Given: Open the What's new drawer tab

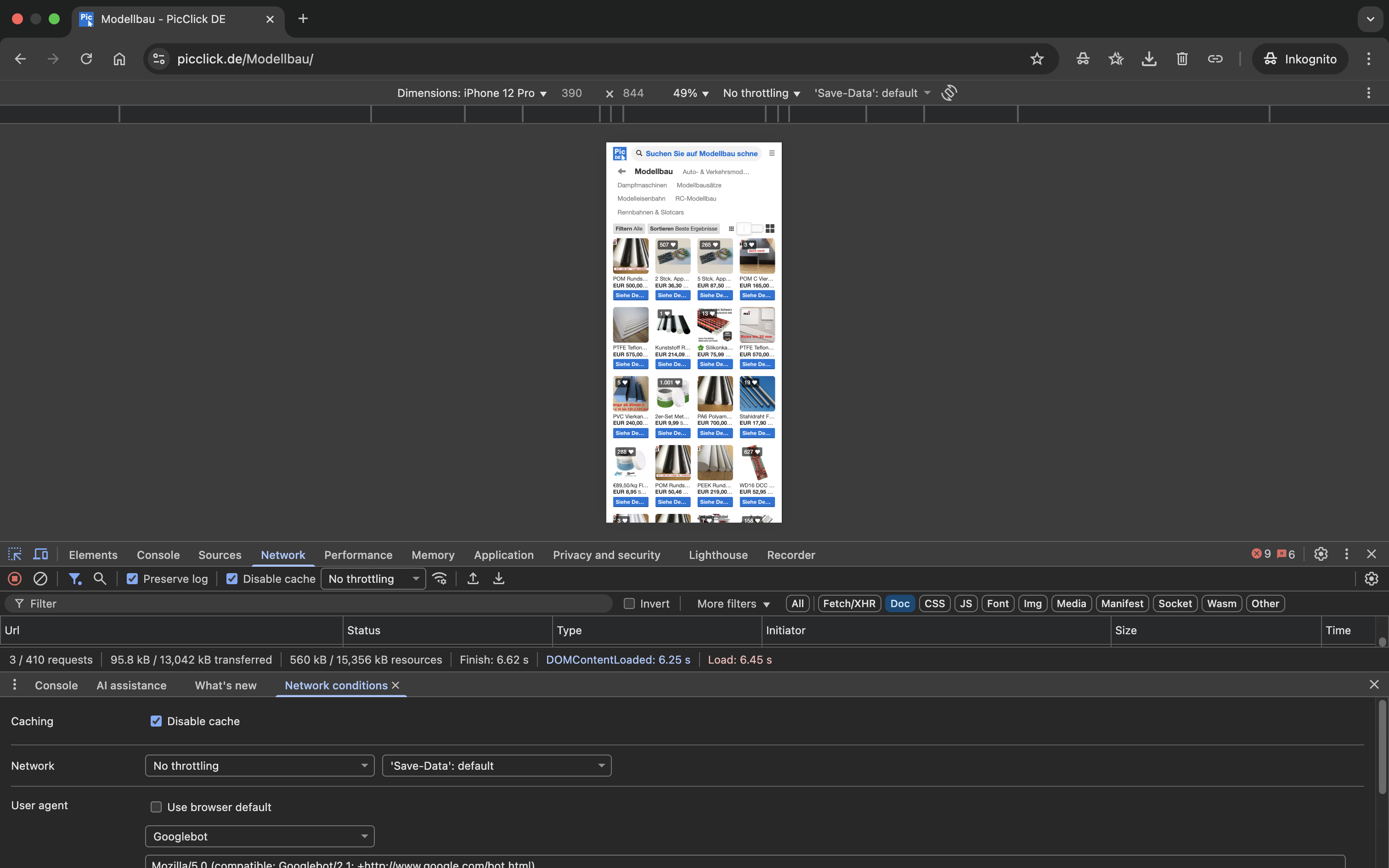Looking at the screenshot, I should coord(225,685).
